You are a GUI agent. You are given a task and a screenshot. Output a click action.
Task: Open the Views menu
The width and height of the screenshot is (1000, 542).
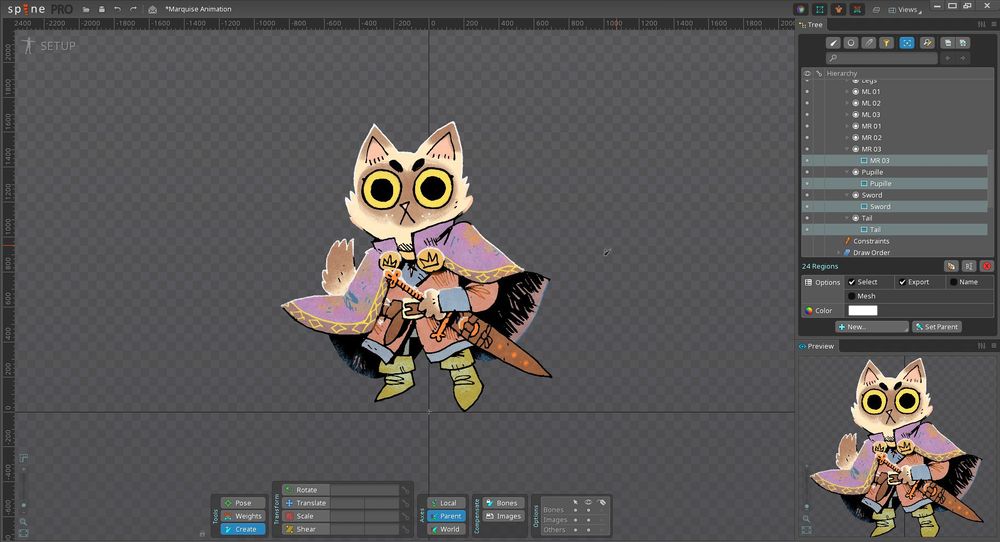click(905, 10)
